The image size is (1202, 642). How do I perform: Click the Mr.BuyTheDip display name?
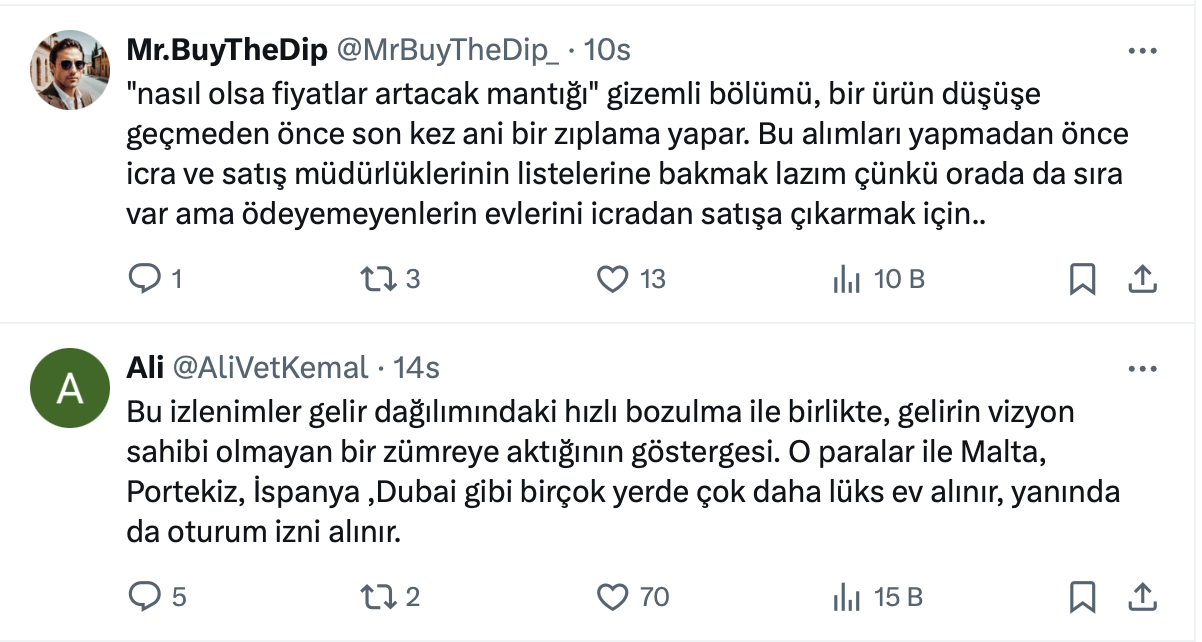(227, 50)
